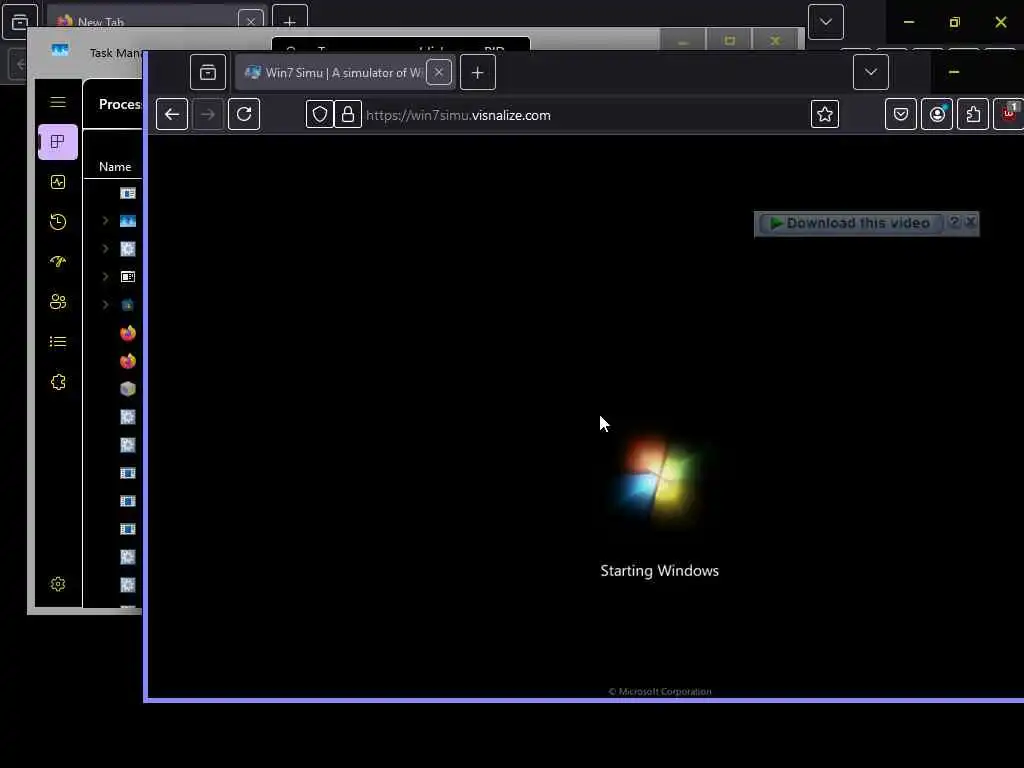Close the Download this video overlay
Image resolution: width=1024 pixels, height=768 pixels.
tap(970, 222)
